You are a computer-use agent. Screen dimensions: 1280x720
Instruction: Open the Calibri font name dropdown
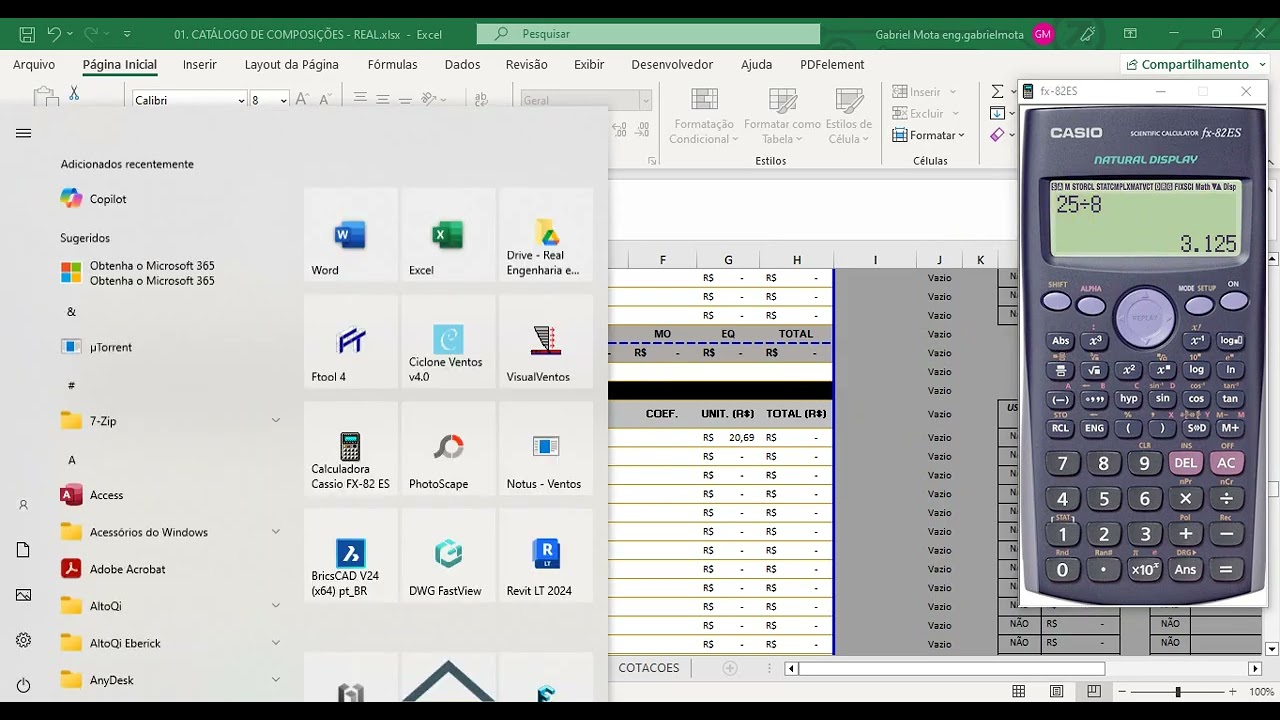(x=241, y=100)
